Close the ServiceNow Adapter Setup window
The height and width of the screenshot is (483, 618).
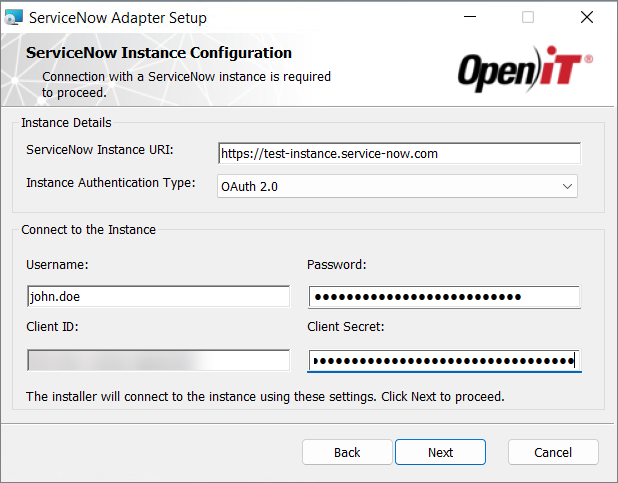click(587, 17)
